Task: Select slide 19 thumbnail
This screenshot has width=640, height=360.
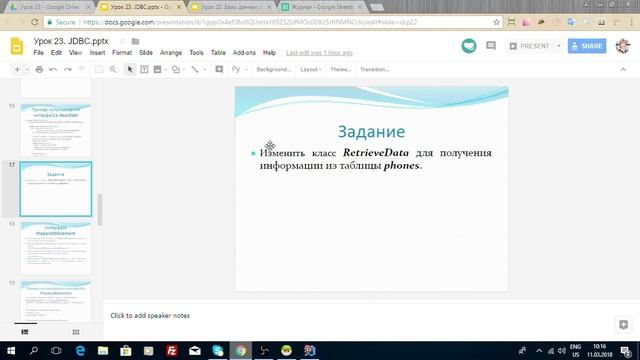Action: tap(56, 301)
